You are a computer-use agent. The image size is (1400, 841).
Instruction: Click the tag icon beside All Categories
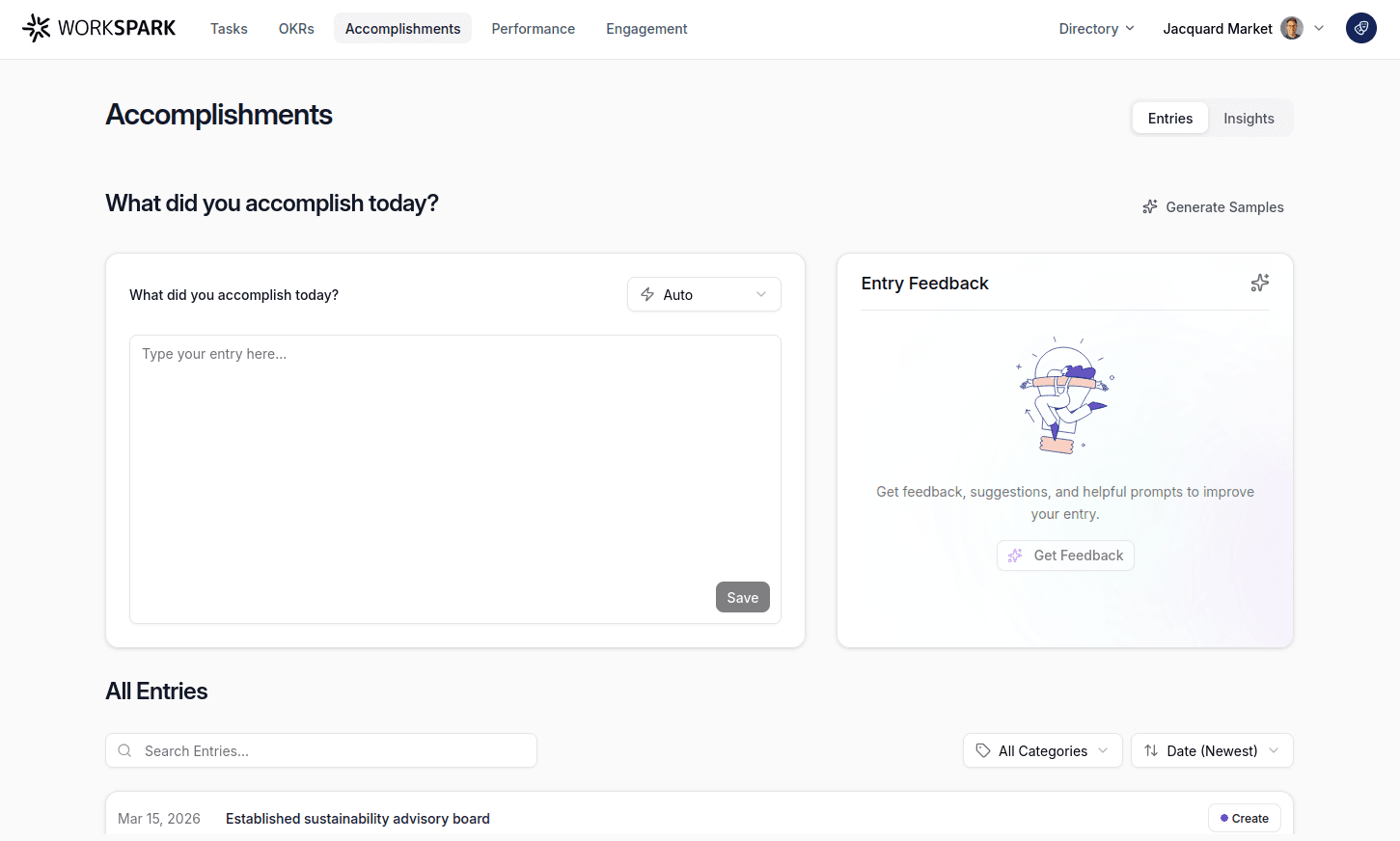[x=984, y=750]
